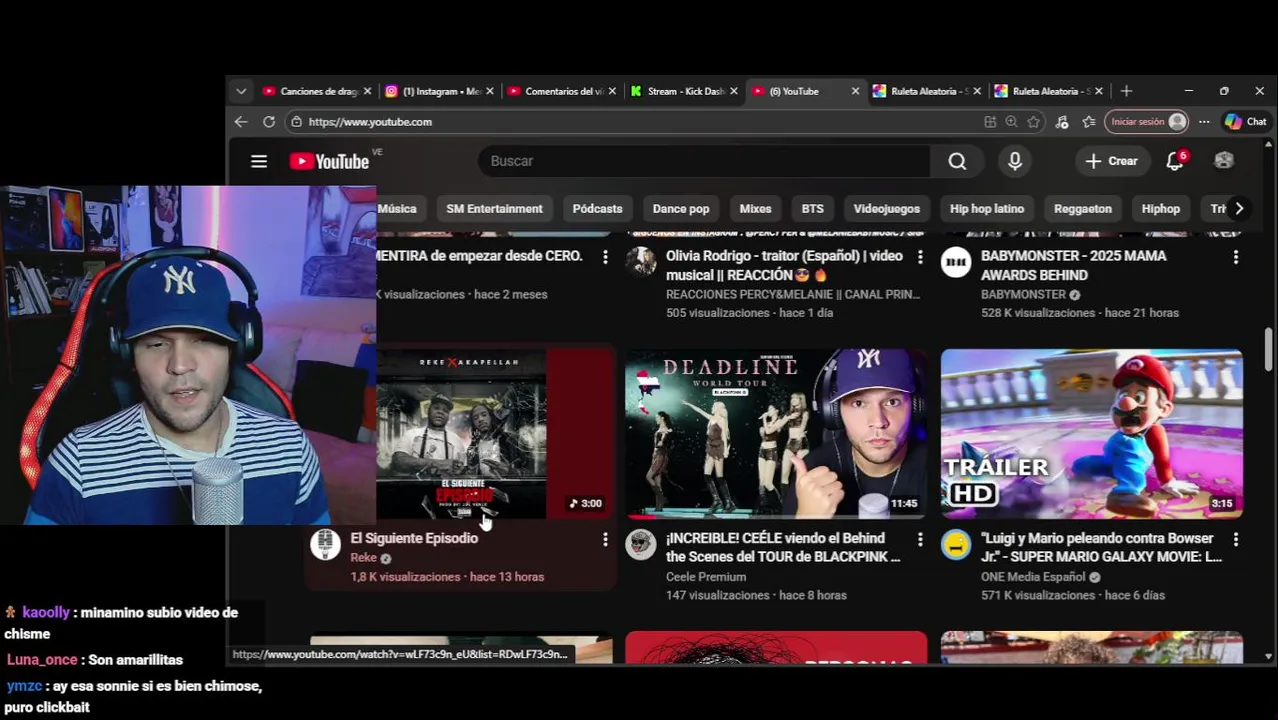Play the Reke X Akapellah thumbnail

[462, 434]
